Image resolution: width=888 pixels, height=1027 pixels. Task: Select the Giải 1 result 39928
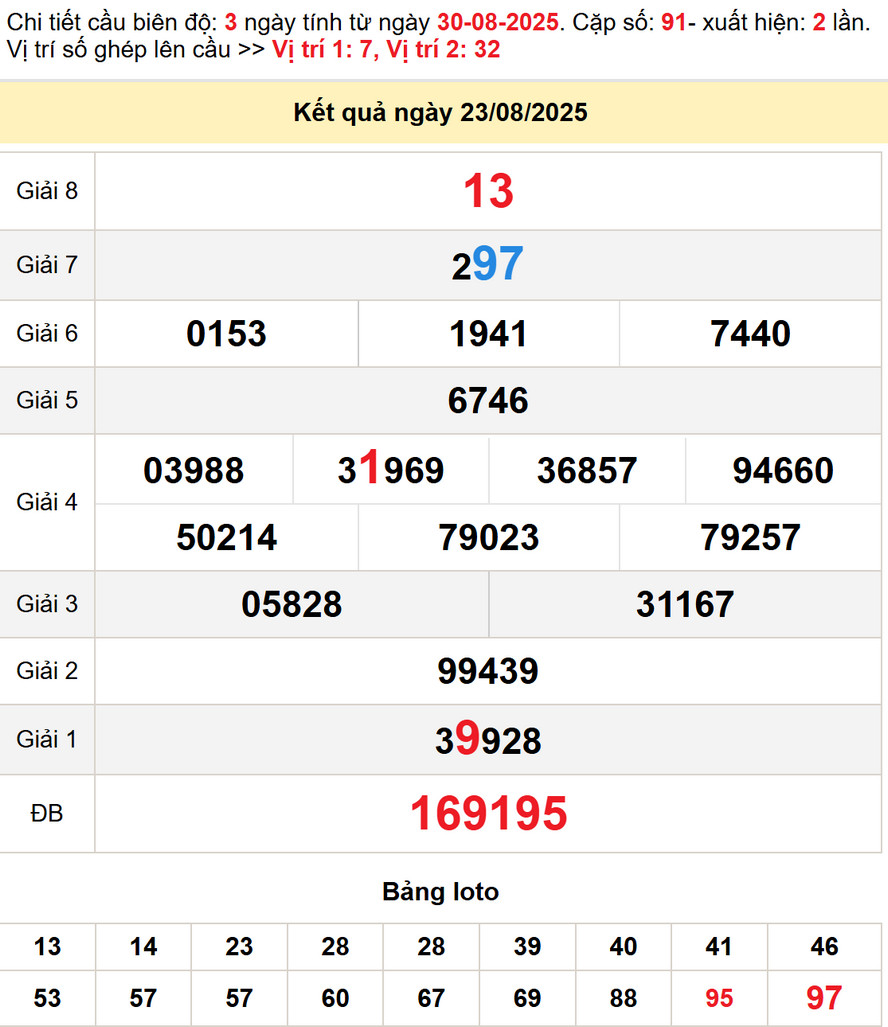[488, 740]
